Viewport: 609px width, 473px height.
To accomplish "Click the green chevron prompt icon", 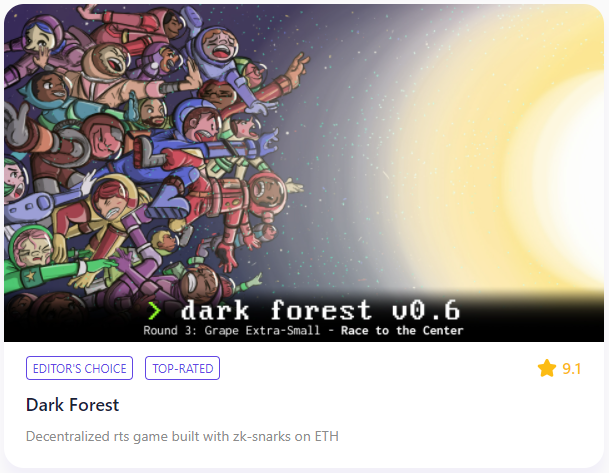I will (x=154, y=311).
